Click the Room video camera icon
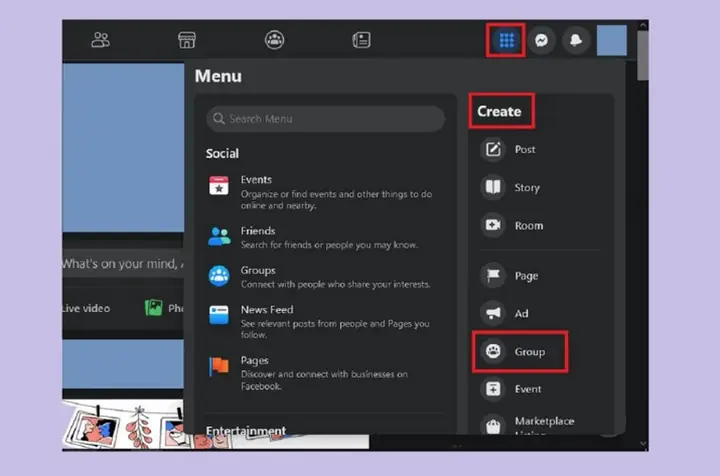The image size is (720, 476). tap(493, 225)
